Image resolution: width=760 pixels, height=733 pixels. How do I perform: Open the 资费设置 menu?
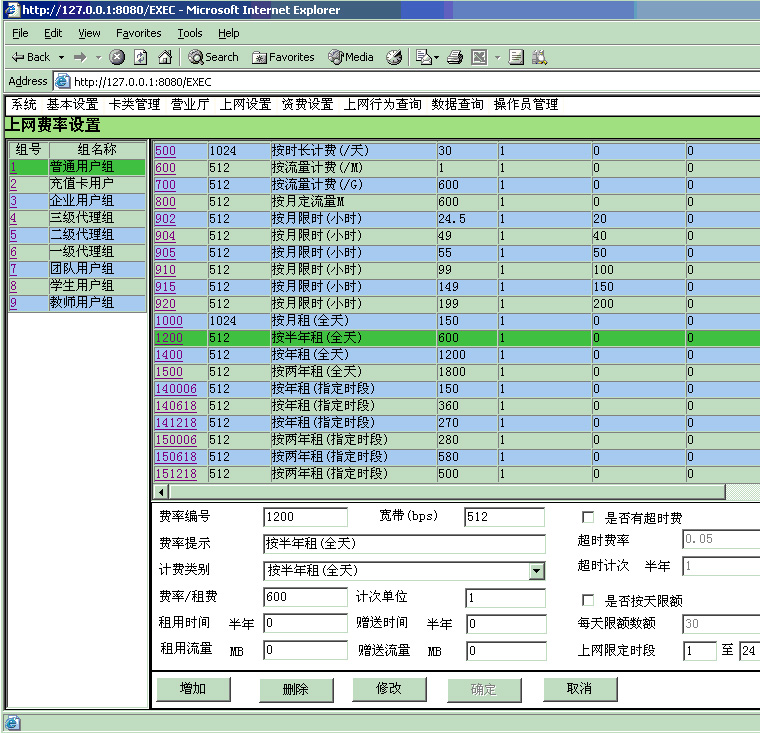307,104
